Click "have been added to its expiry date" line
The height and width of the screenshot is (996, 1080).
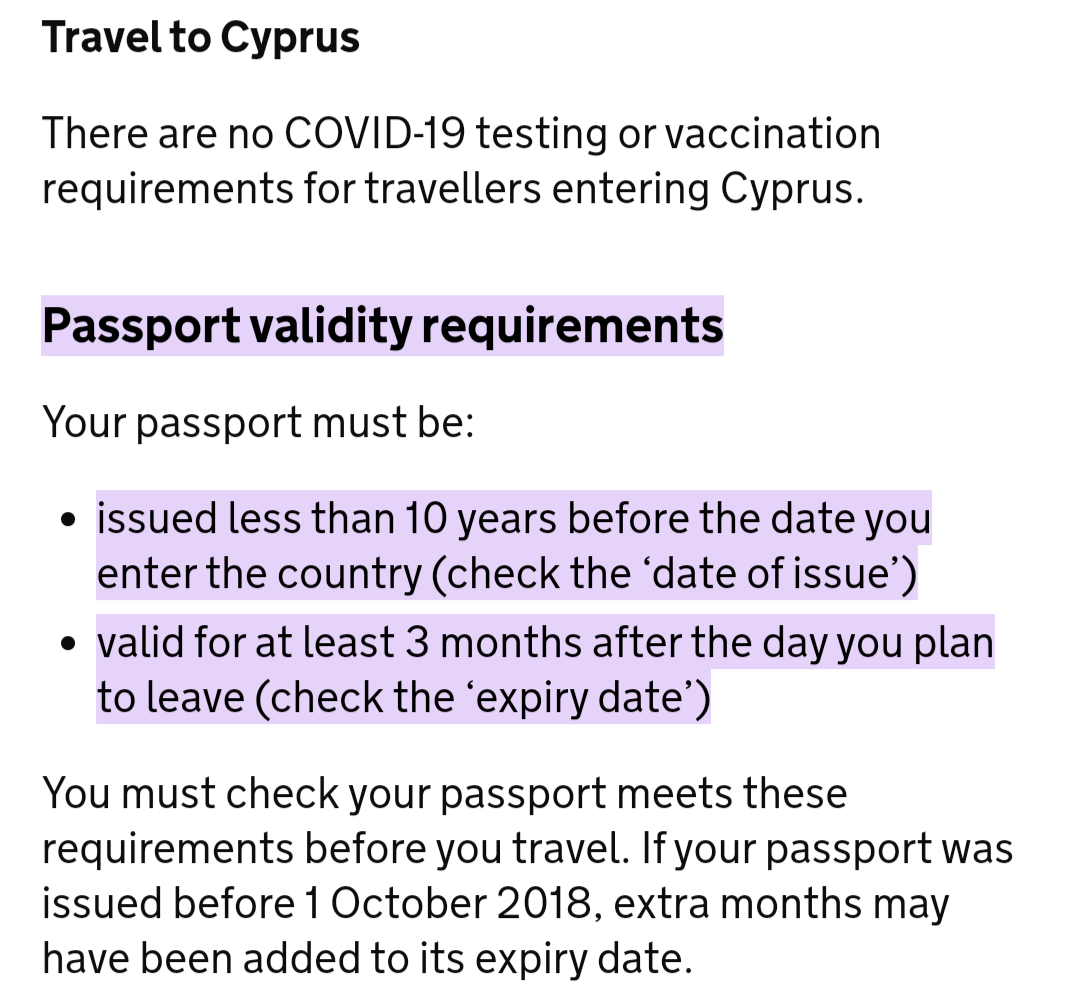click(x=366, y=959)
